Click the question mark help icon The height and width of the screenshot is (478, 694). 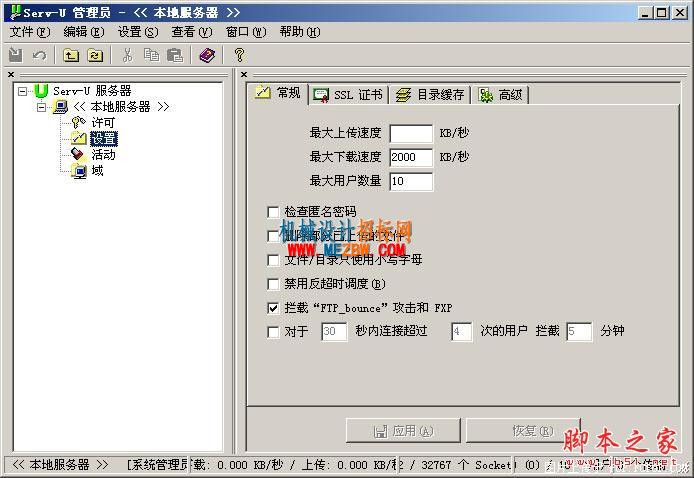pos(239,55)
